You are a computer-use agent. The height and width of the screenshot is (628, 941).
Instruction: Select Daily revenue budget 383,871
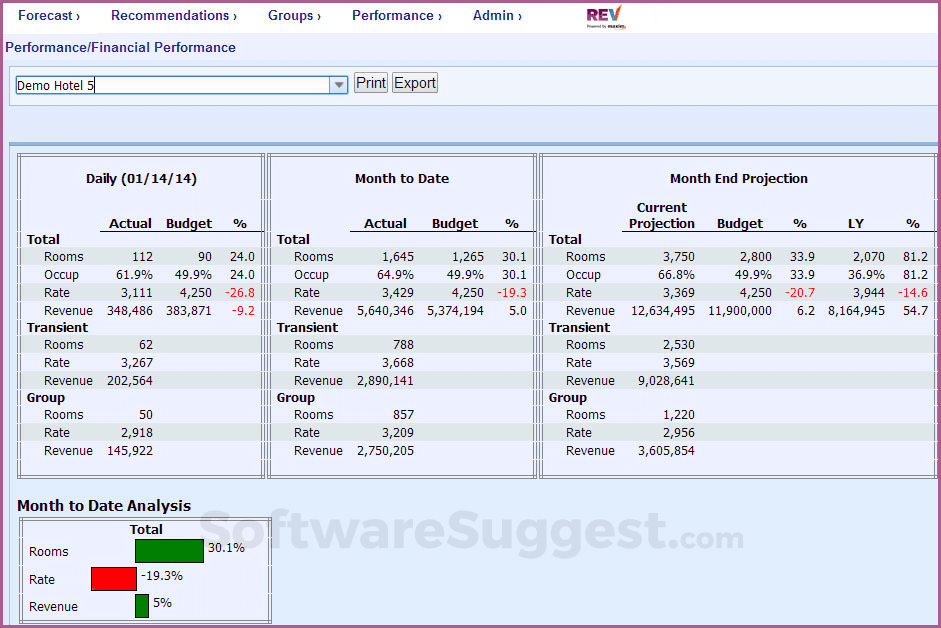tap(188, 310)
